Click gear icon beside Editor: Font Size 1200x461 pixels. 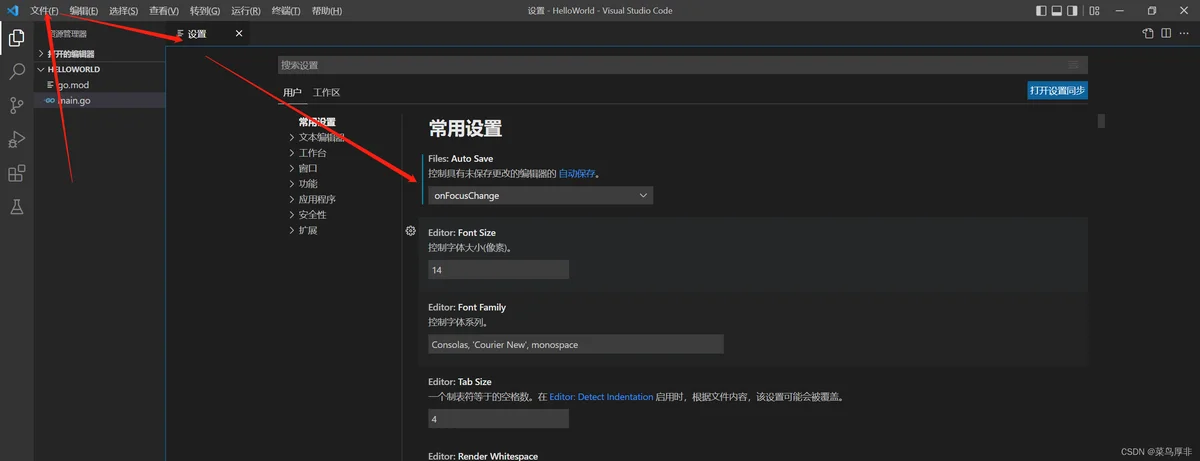point(410,230)
